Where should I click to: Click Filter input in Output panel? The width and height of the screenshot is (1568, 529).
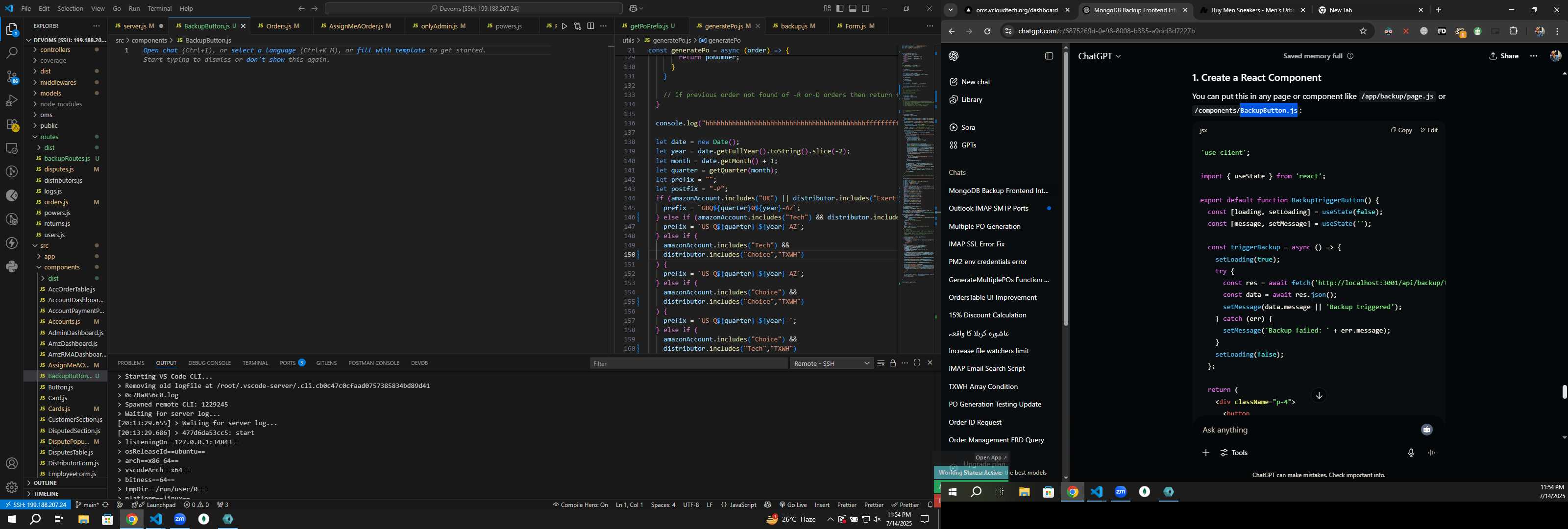tap(688, 363)
